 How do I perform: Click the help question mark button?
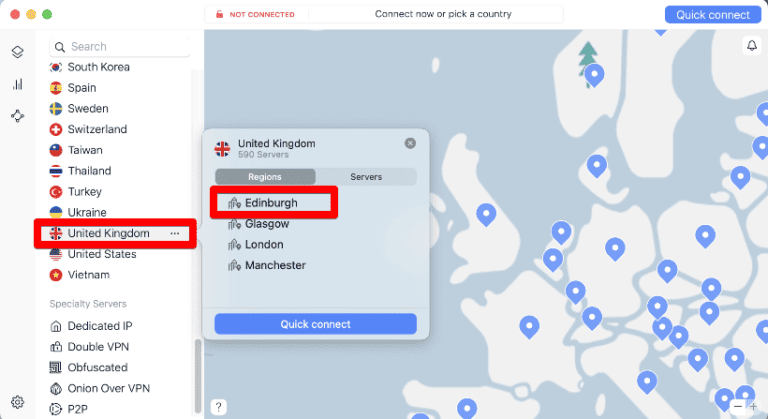[x=218, y=406]
